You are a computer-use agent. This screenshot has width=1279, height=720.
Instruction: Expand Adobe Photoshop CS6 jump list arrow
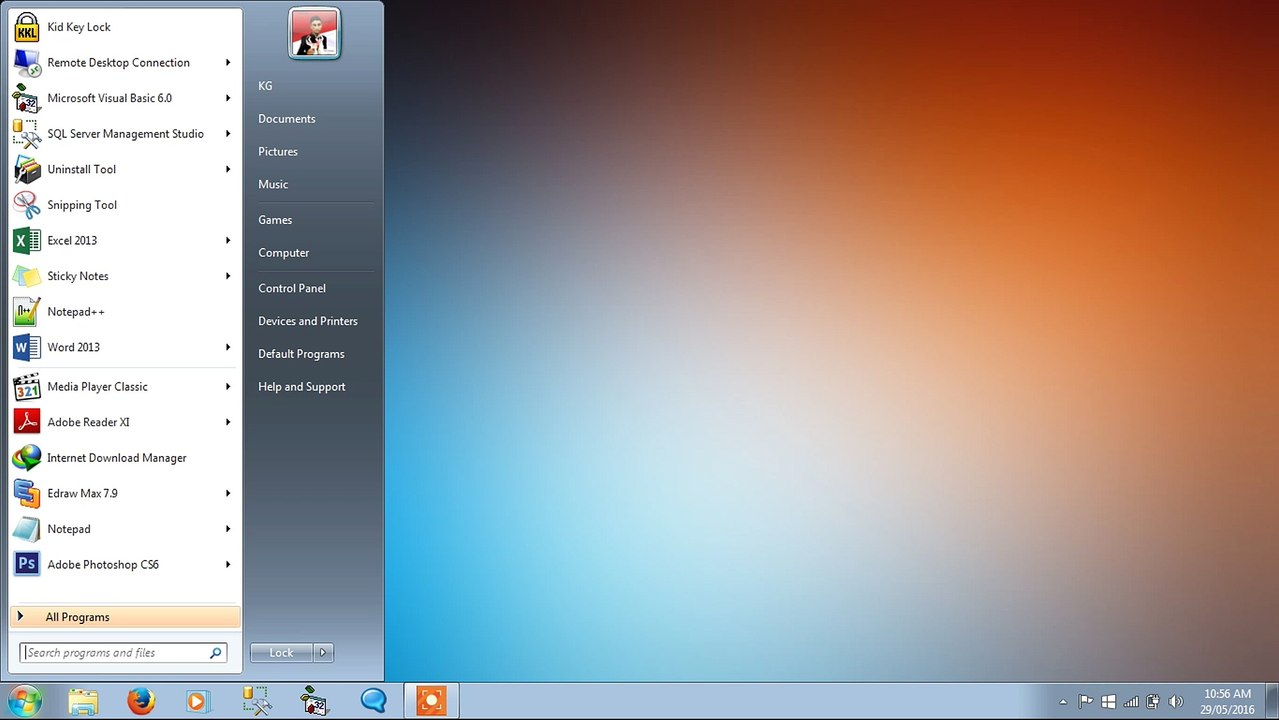(x=229, y=564)
